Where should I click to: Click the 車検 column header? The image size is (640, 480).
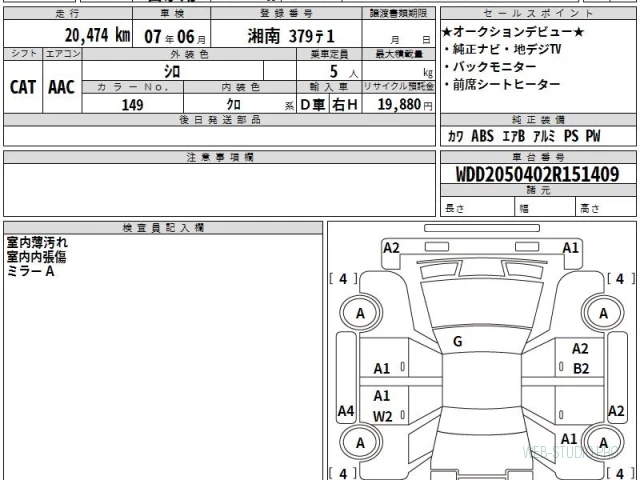click(x=172, y=13)
